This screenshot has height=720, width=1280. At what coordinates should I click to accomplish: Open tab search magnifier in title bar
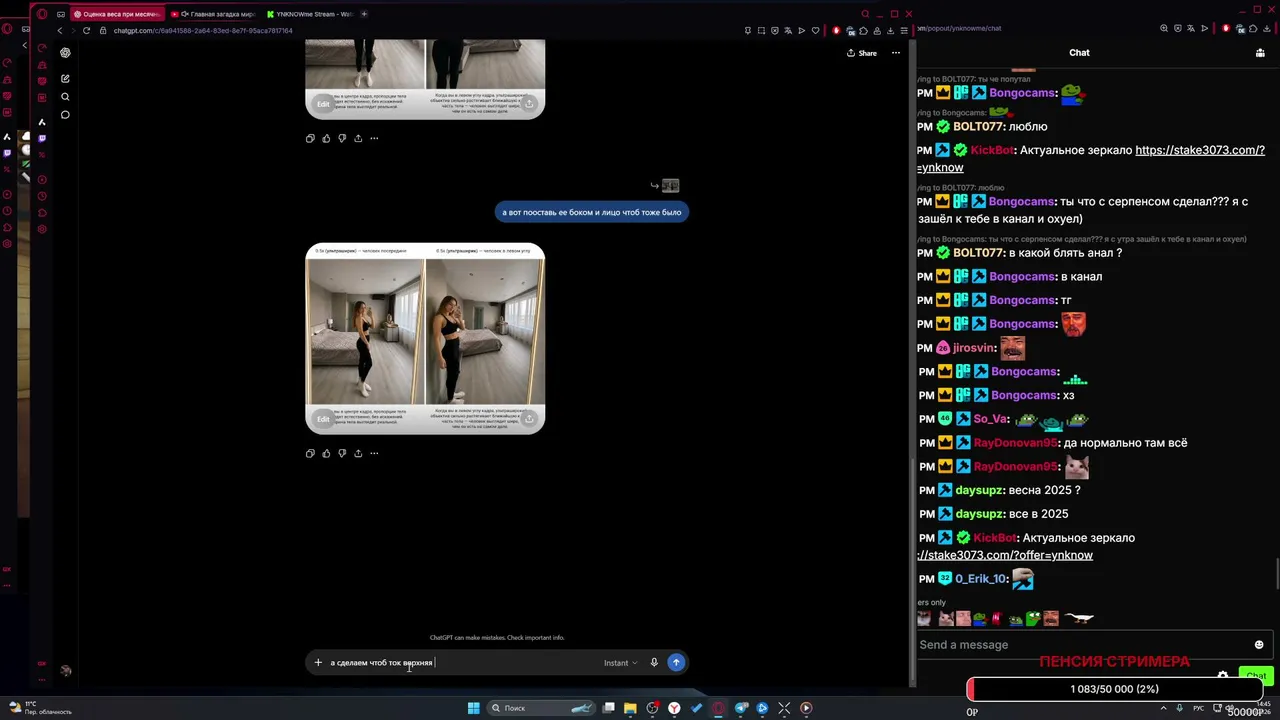(865, 14)
